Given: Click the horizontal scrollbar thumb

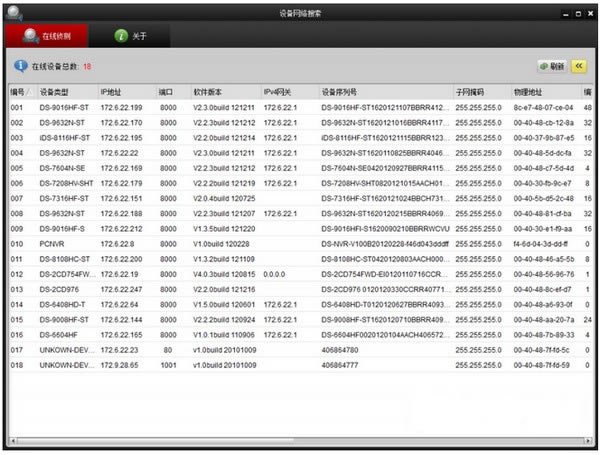Looking at the screenshot, I should [155, 441].
